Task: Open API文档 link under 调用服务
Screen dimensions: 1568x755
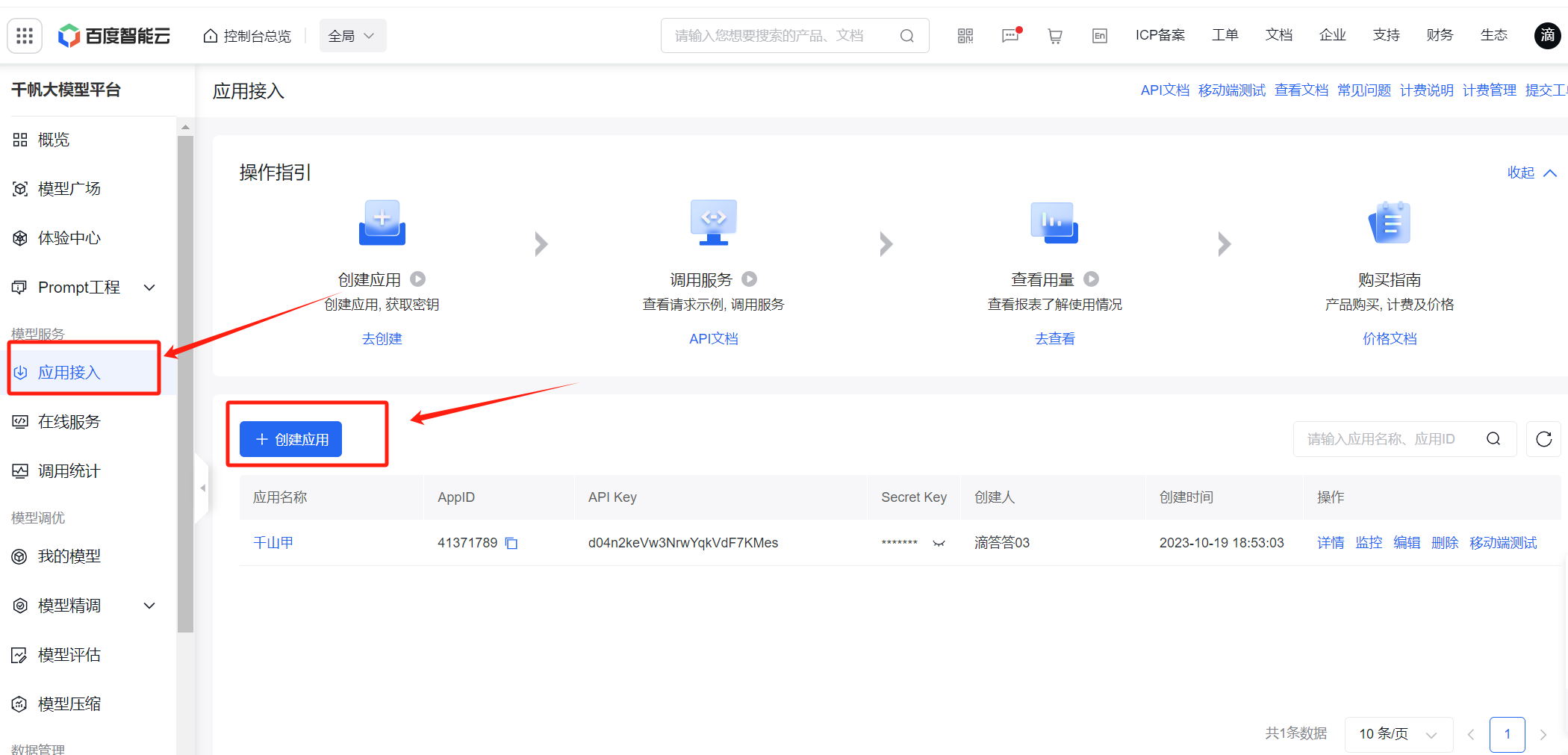Action: (x=714, y=338)
